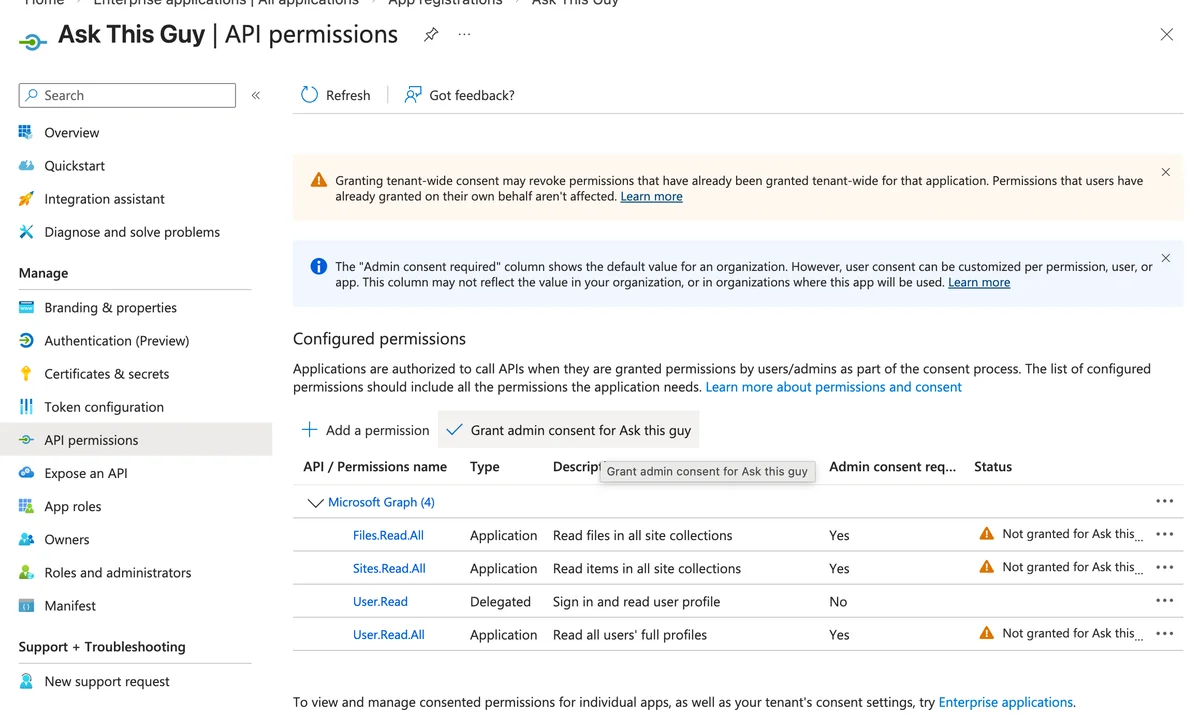1200x722 pixels.
Task: Open the Files.Read.All row ellipsis menu
Action: (x=1164, y=534)
